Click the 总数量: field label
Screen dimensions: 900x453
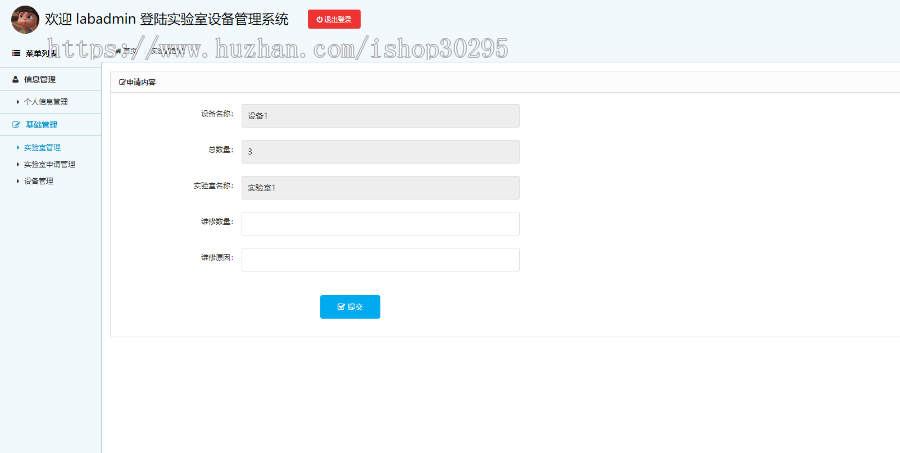220,150
